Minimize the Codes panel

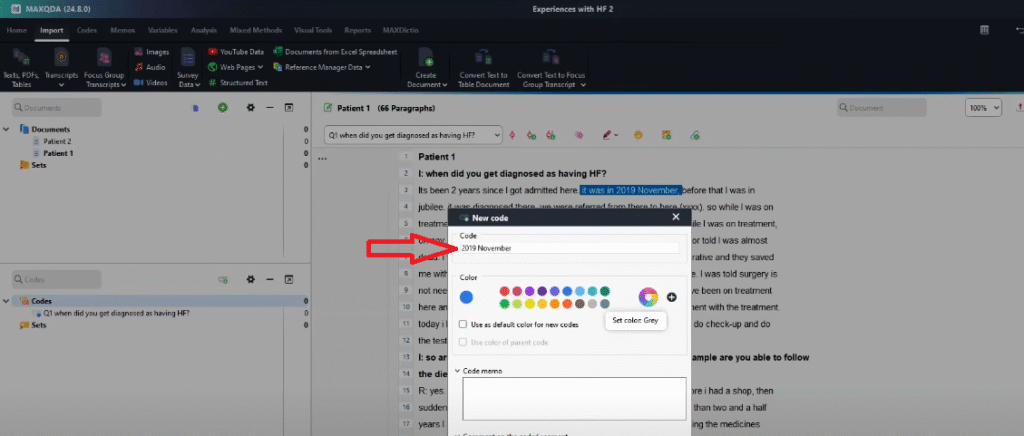[x=269, y=279]
